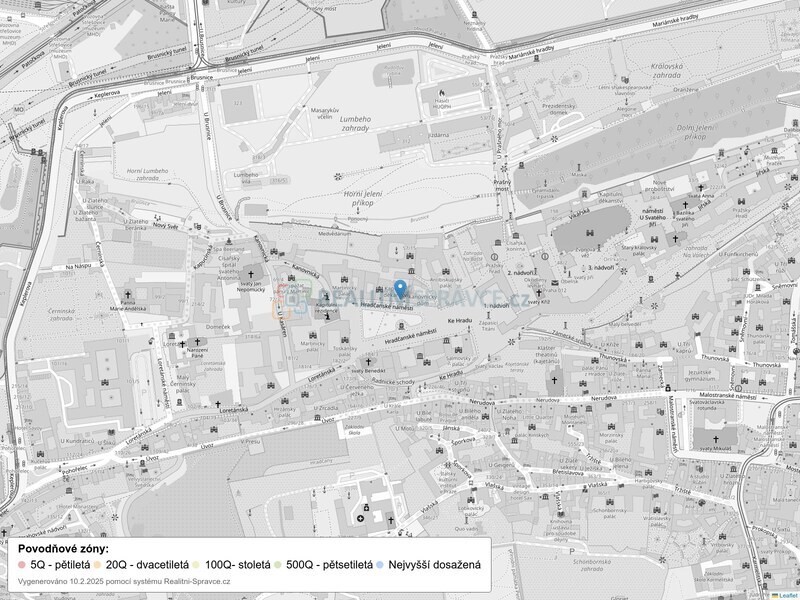Click the 500Q pětsetiletá green legend dot
Image resolution: width=800 pixels, height=600 pixels.
[277, 565]
